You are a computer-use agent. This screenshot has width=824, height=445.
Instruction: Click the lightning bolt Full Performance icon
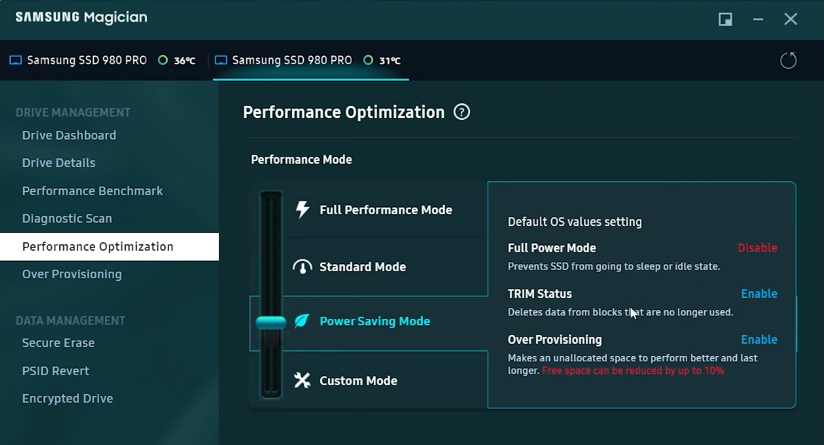(x=302, y=210)
